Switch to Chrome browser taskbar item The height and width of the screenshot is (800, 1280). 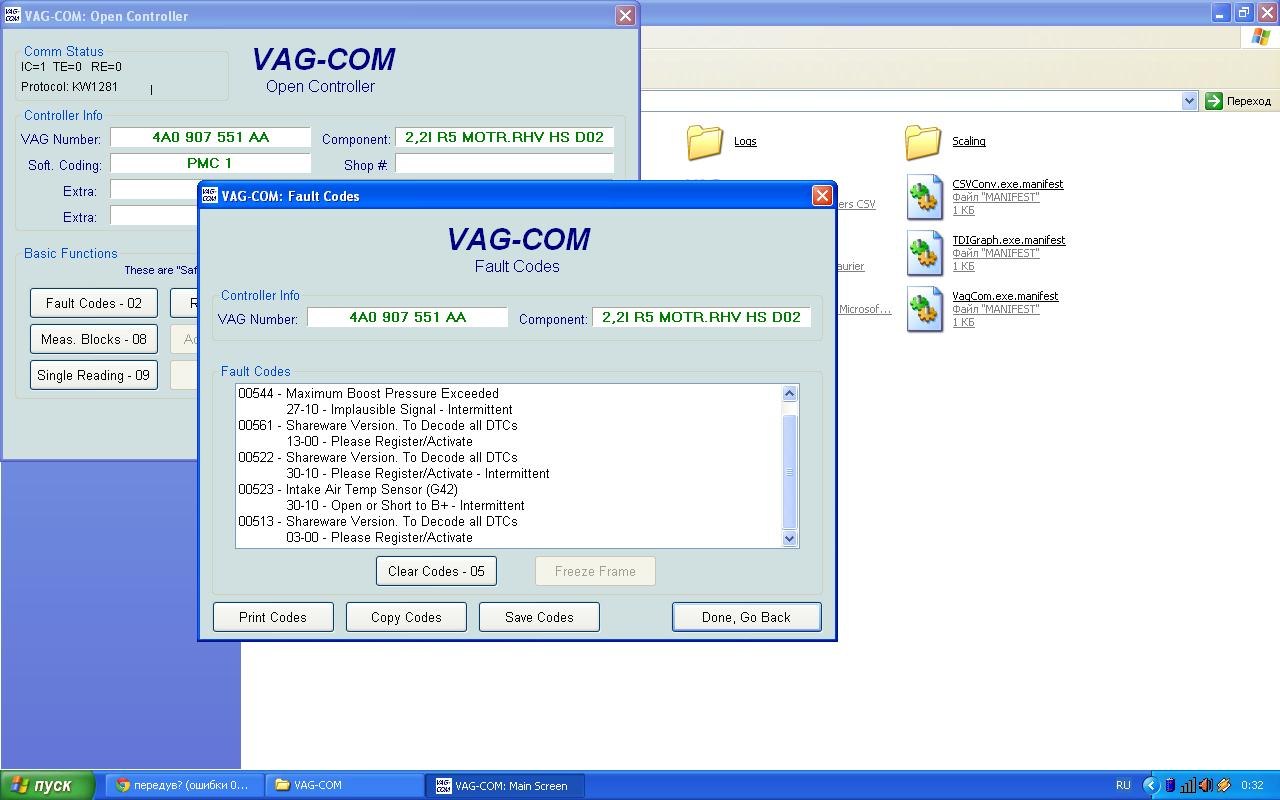pyautogui.click(x=185, y=785)
